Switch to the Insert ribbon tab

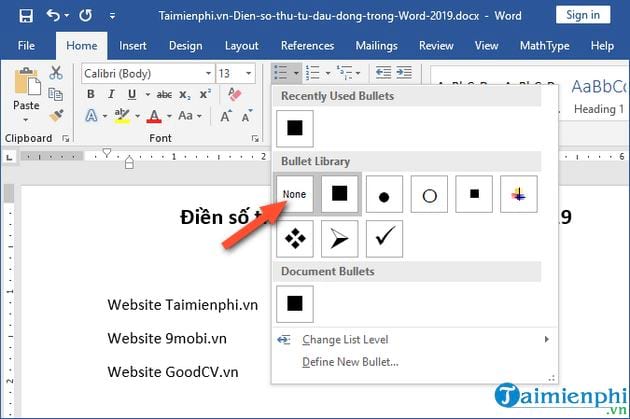coord(133,46)
